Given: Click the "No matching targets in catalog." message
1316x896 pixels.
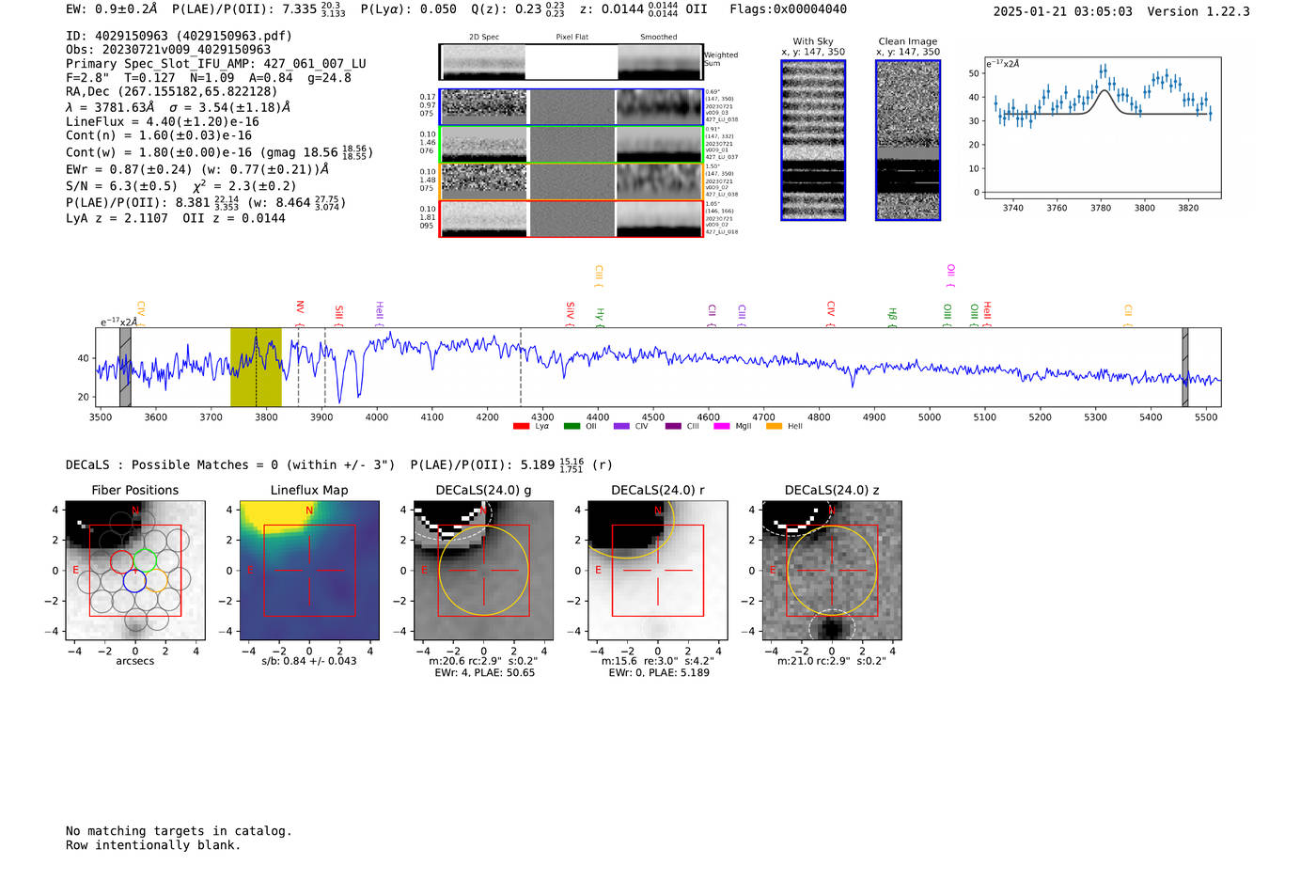Looking at the screenshot, I should coord(179,831).
